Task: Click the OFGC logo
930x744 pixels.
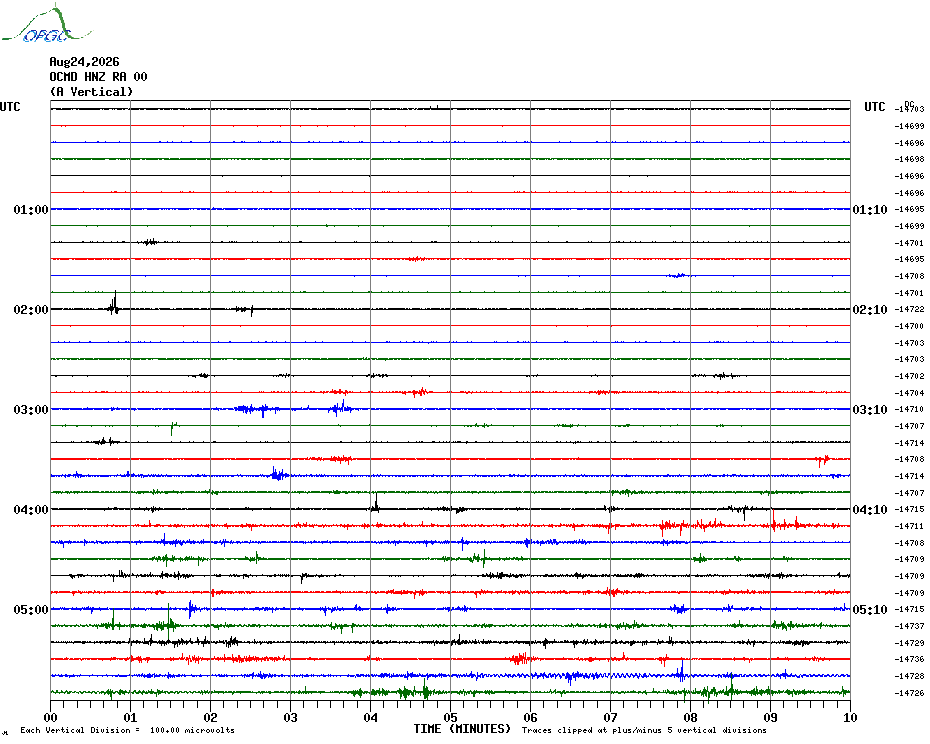Action: [46, 24]
